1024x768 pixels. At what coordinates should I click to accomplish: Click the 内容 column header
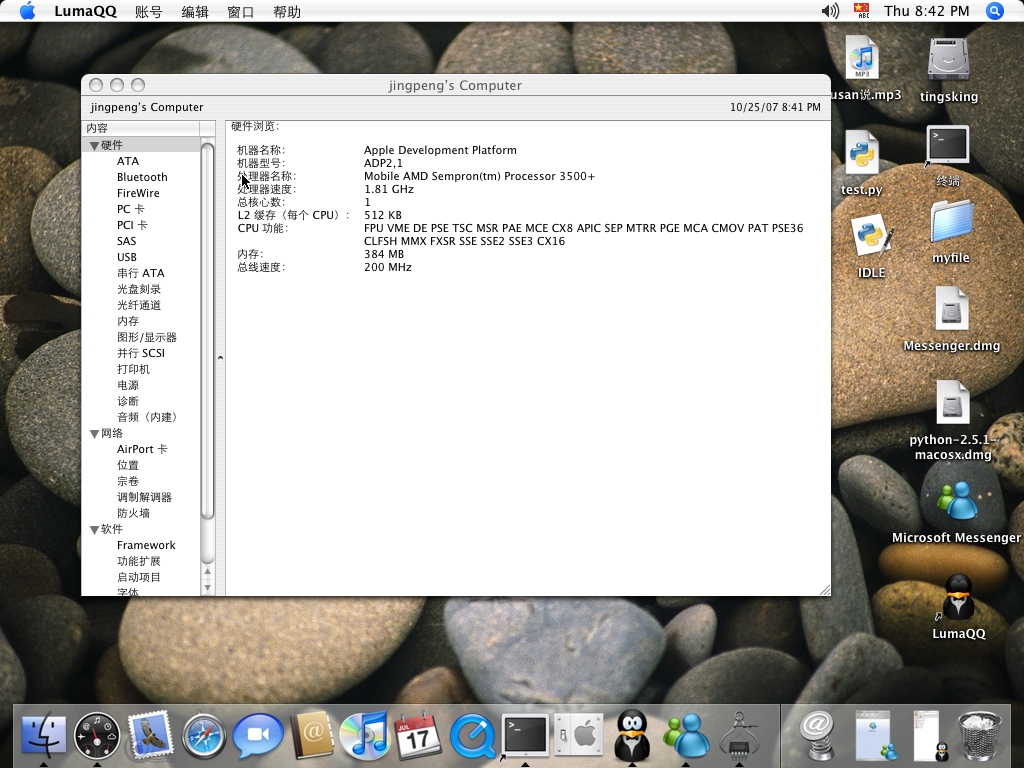pyautogui.click(x=142, y=128)
